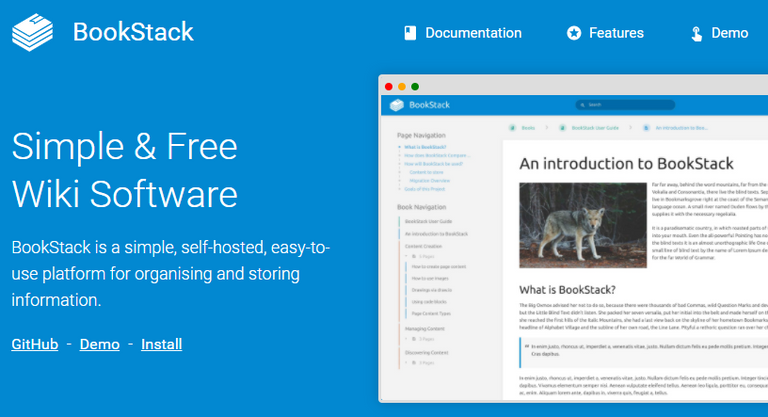Viewport: 768px width, 417px height.
Task: Click the orange window dot in the preview
Action: tap(402, 87)
